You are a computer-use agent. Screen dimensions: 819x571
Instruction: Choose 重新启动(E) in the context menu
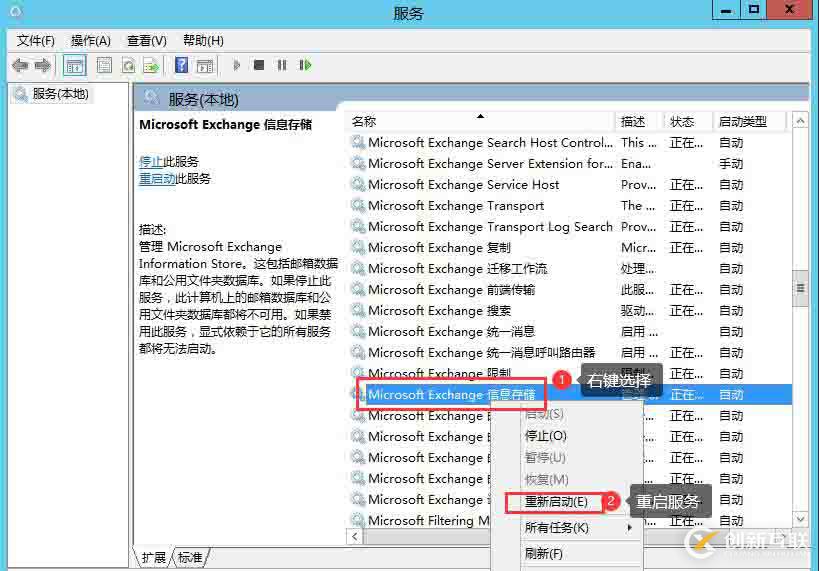click(x=556, y=502)
